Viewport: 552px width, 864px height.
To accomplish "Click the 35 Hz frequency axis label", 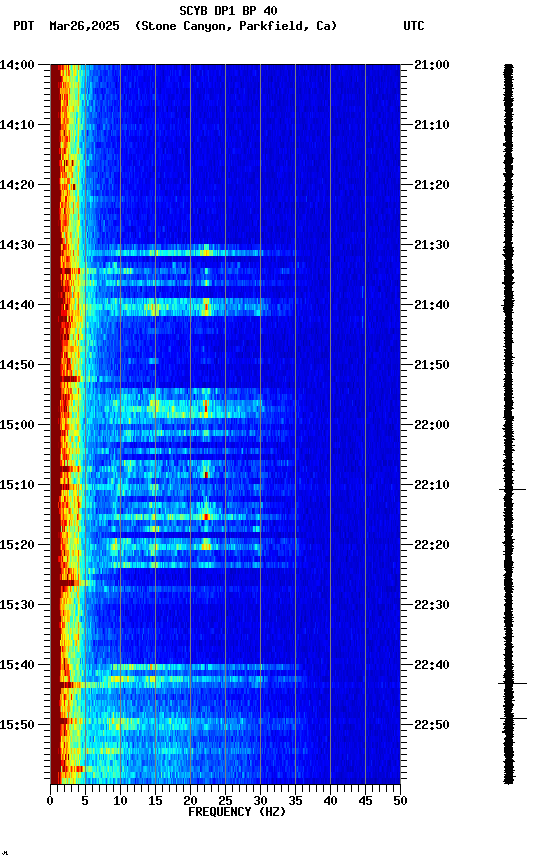I will pos(295,801).
